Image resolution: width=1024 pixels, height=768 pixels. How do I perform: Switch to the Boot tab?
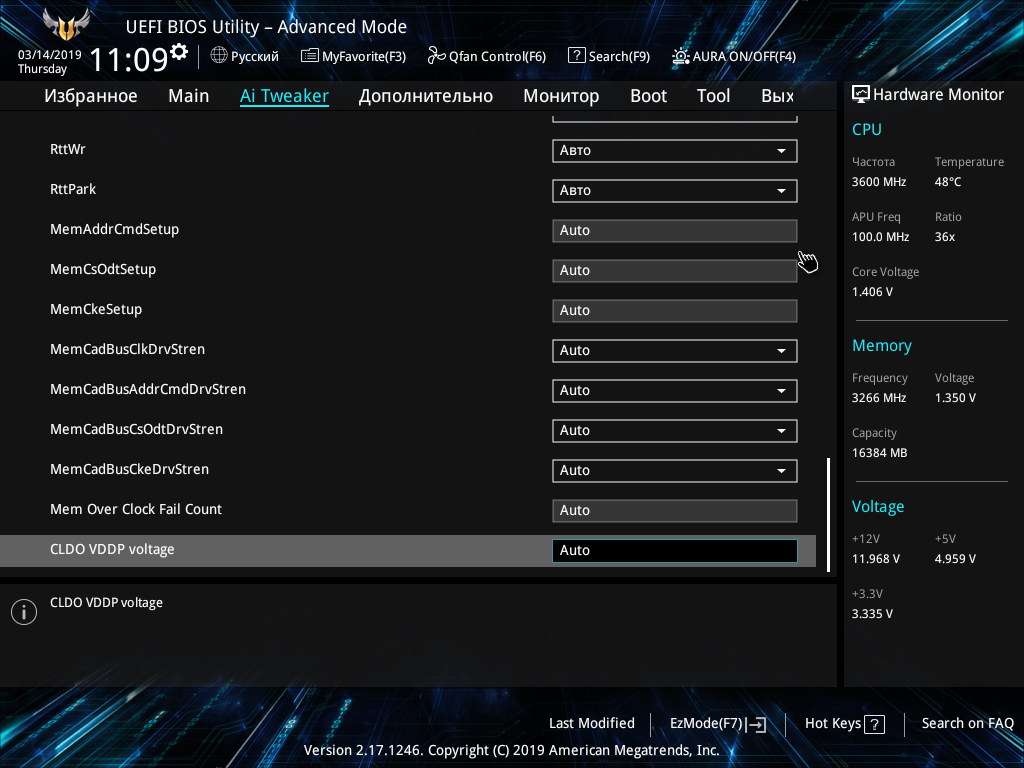[648, 96]
